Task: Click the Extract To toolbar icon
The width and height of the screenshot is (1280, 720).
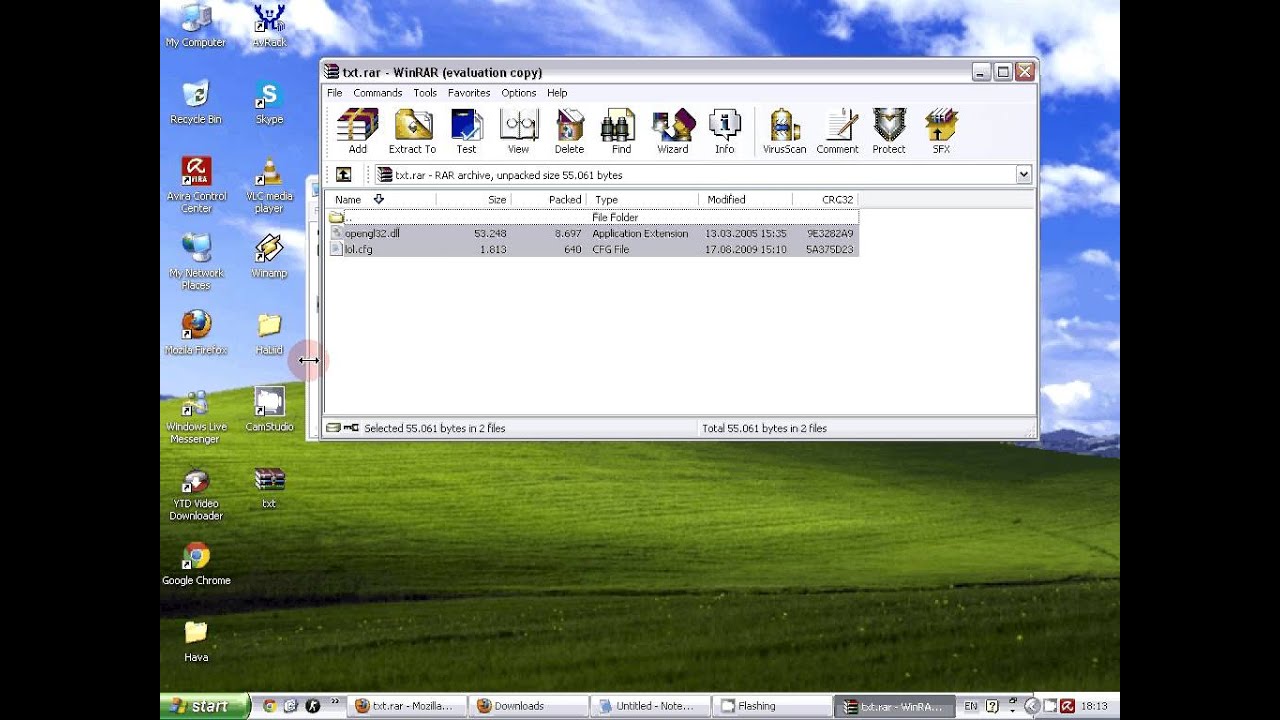Action: (412, 131)
